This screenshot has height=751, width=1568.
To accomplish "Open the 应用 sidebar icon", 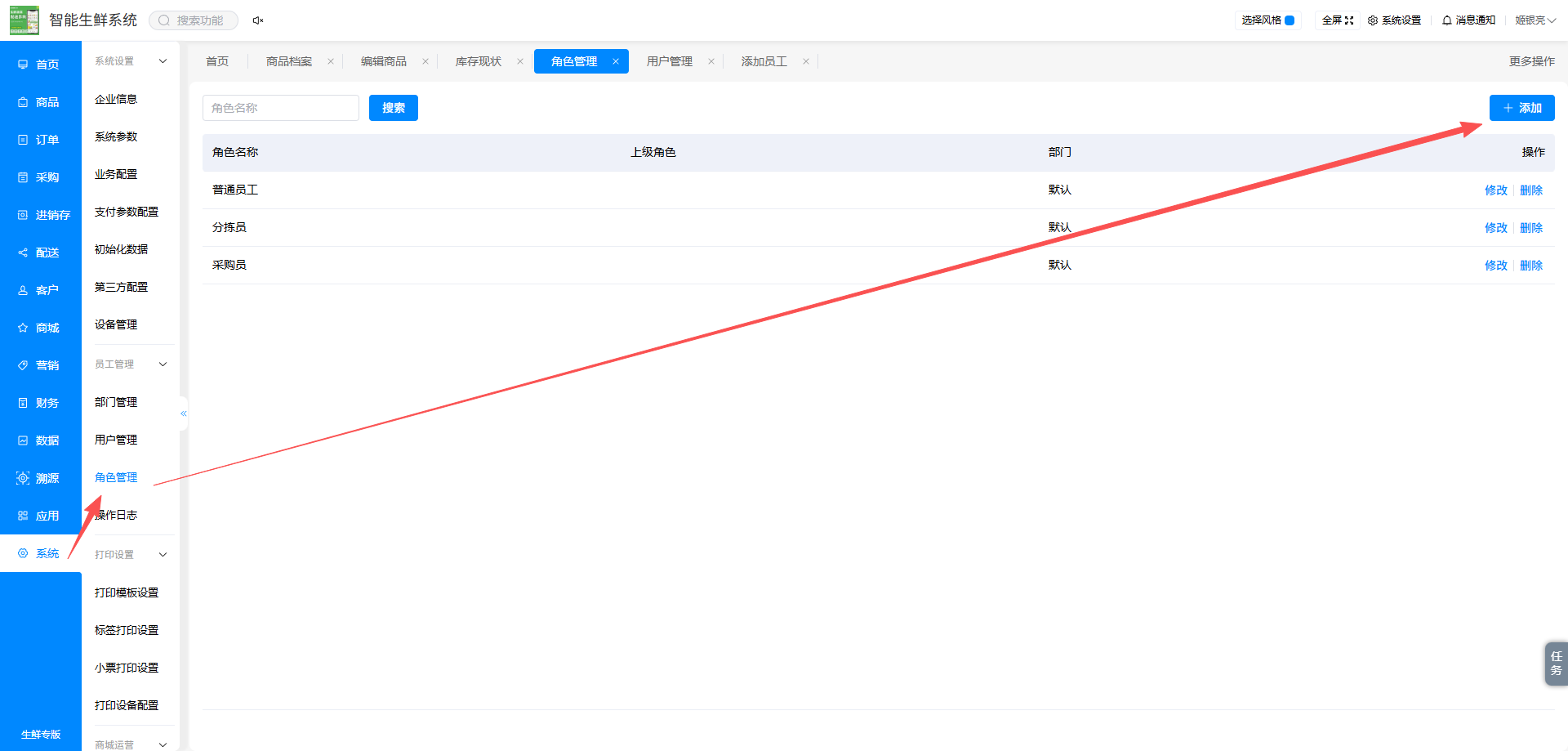I will point(23,516).
